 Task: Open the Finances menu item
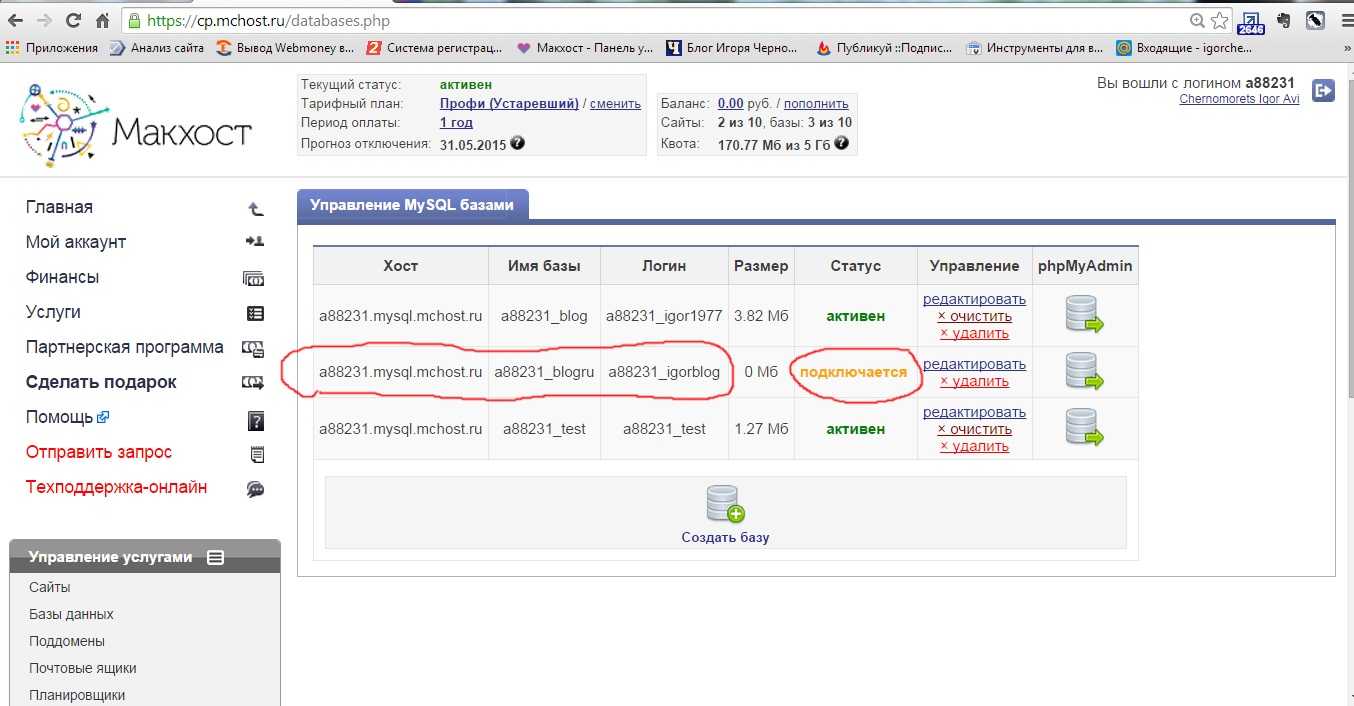(62, 277)
